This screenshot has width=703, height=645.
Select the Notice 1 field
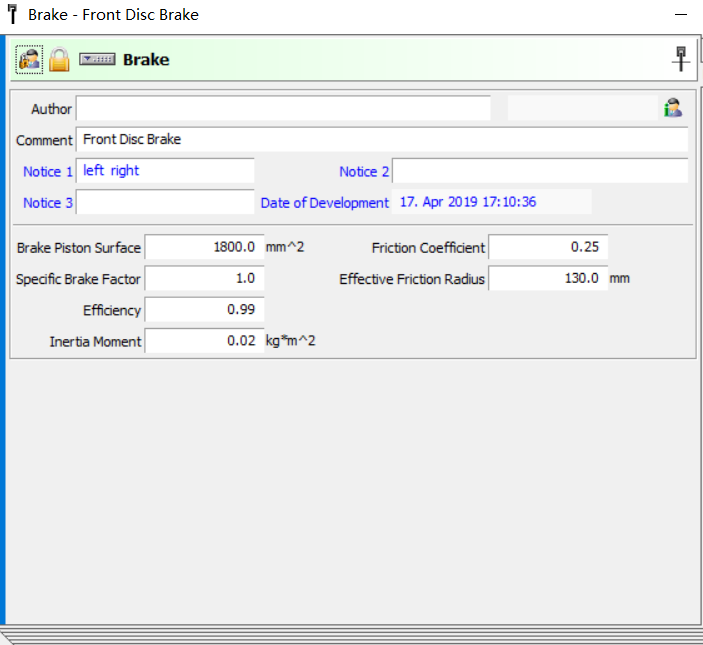pos(165,171)
